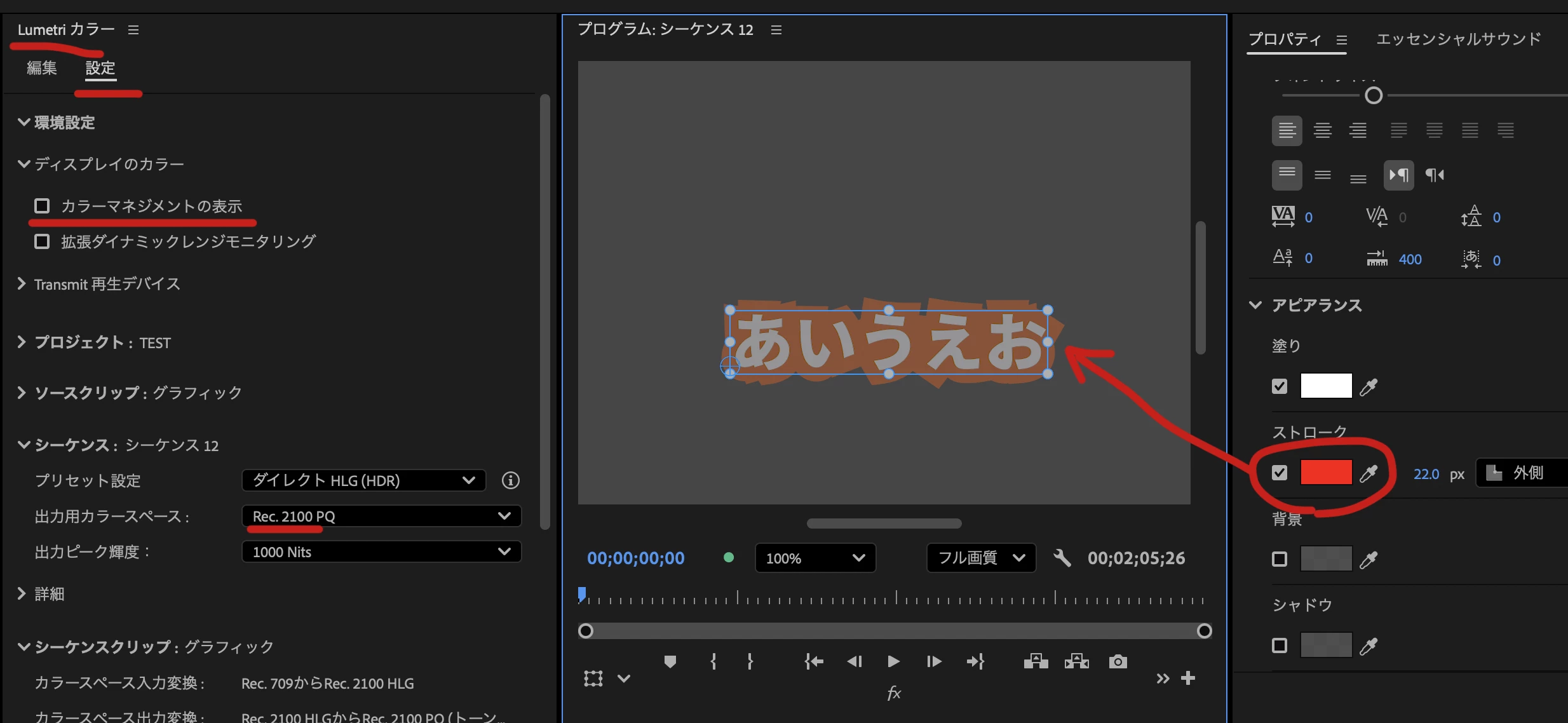1568x723 pixels.
Task: Click the Go to In point icon
Action: (813, 662)
